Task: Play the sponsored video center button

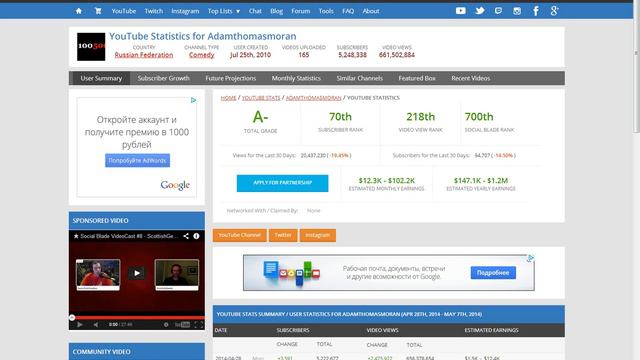Action: (x=137, y=273)
